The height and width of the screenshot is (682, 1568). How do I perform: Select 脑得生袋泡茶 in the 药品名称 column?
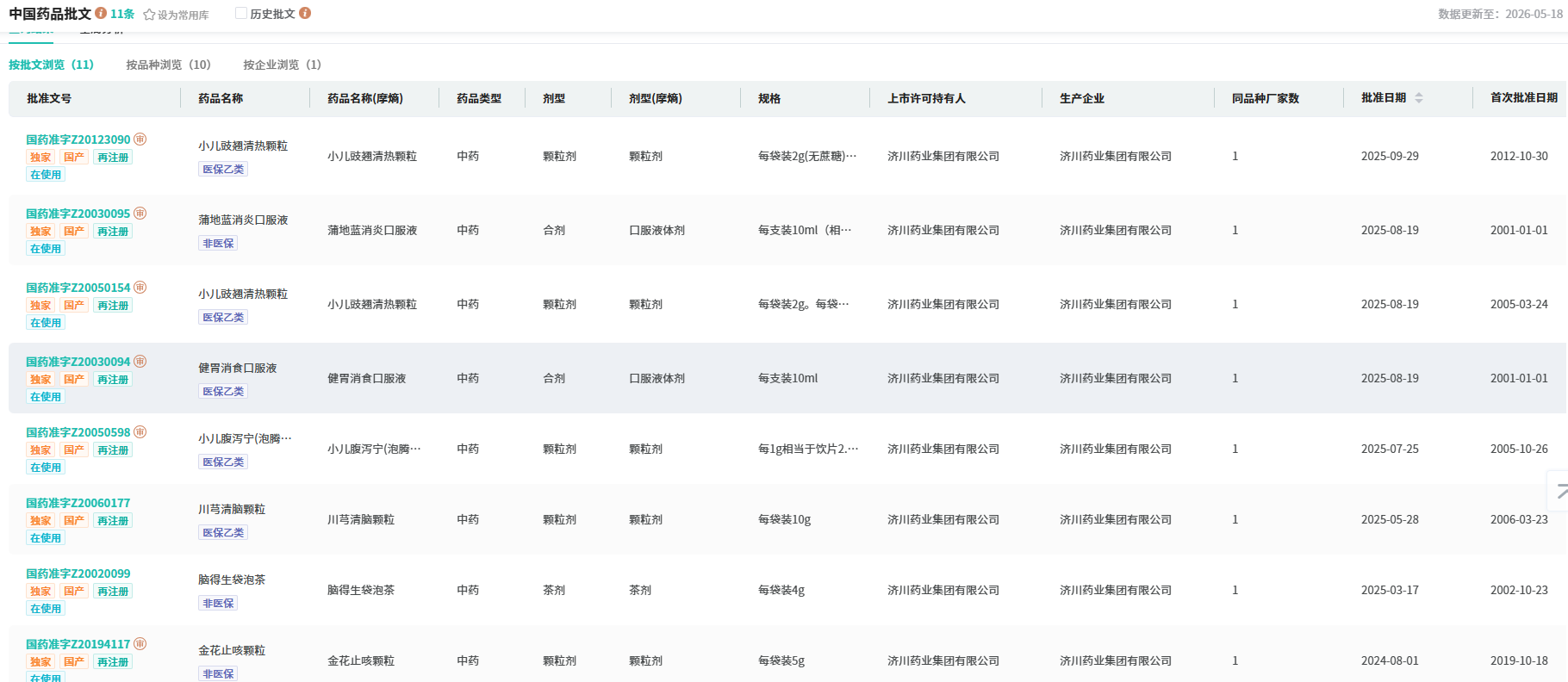pyautogui.click(x=232, y=580)
